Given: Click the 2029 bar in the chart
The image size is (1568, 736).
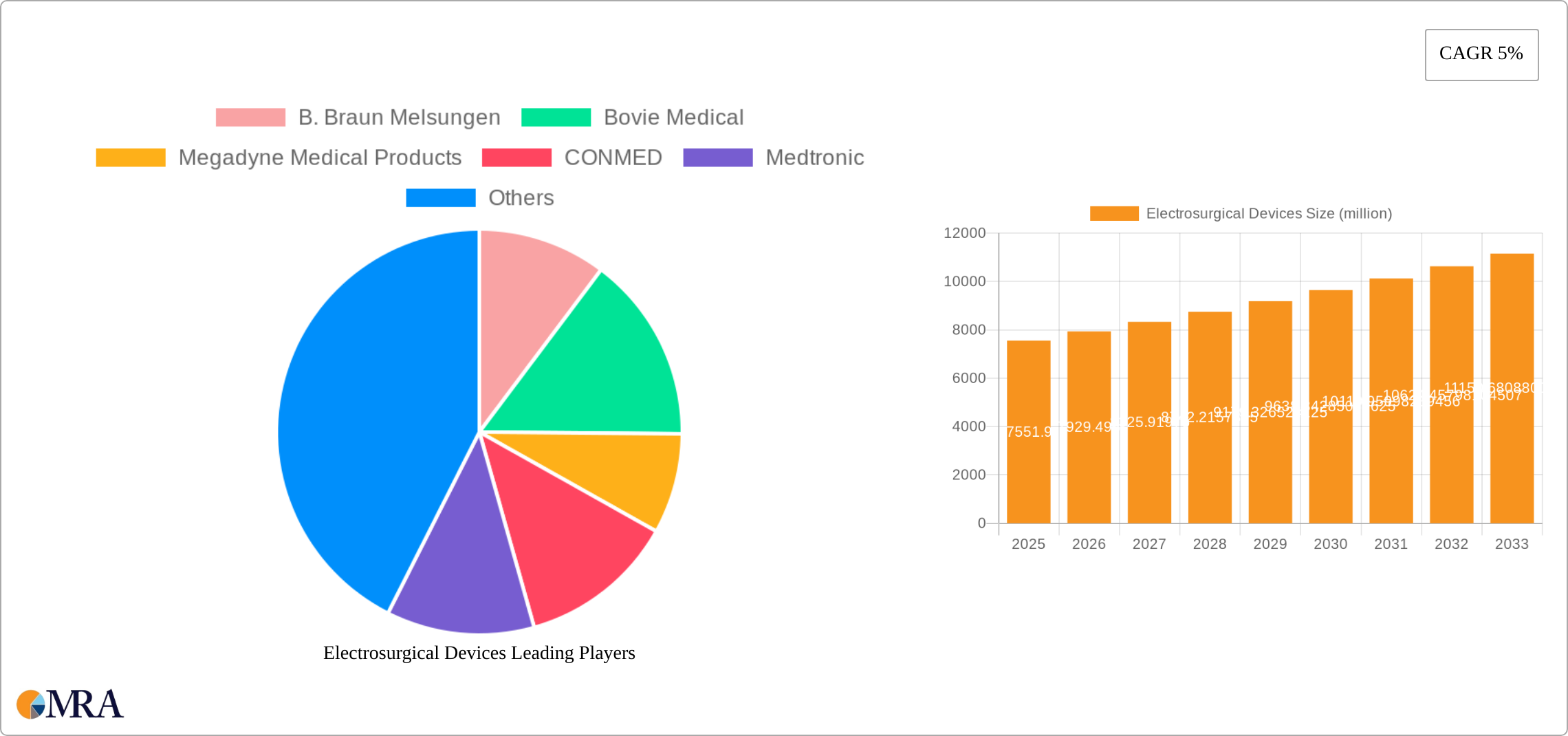Looking at the screenshot, I should 1270,412.
